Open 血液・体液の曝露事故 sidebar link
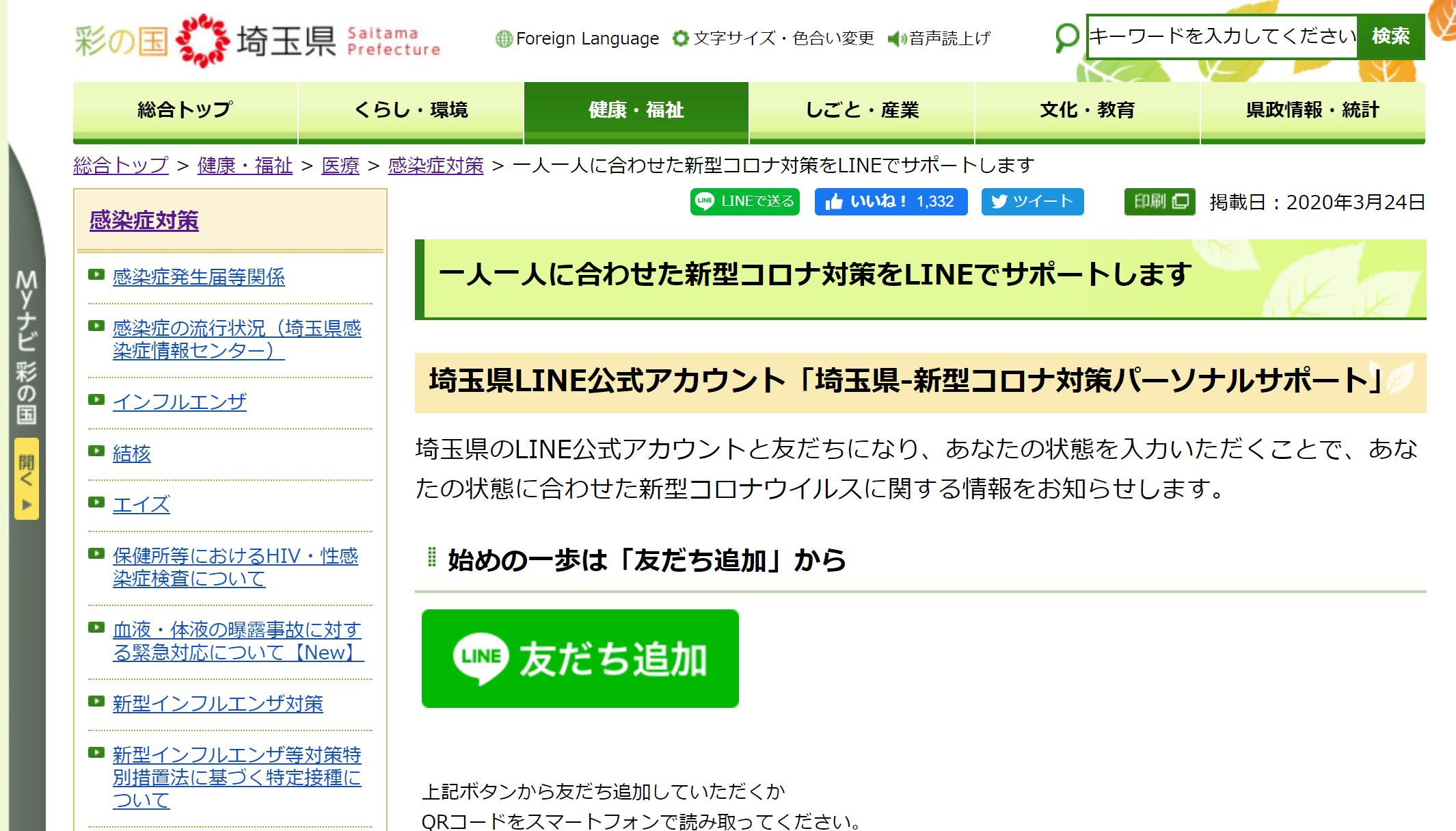 (x=239, y=641)
